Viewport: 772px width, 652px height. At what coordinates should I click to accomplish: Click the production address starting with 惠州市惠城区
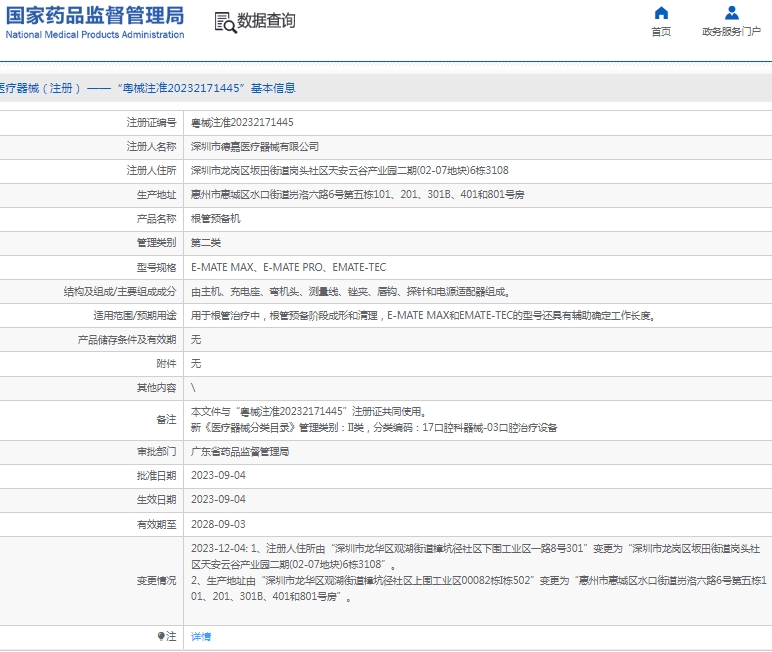point(357,195)
